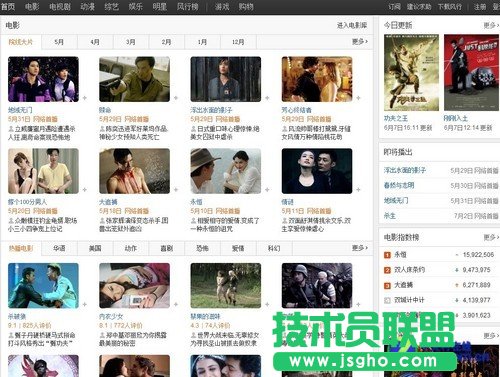Open 综艺 in the top navigation
This screenshot has height=377, width=500.
(x=112, y=7)
